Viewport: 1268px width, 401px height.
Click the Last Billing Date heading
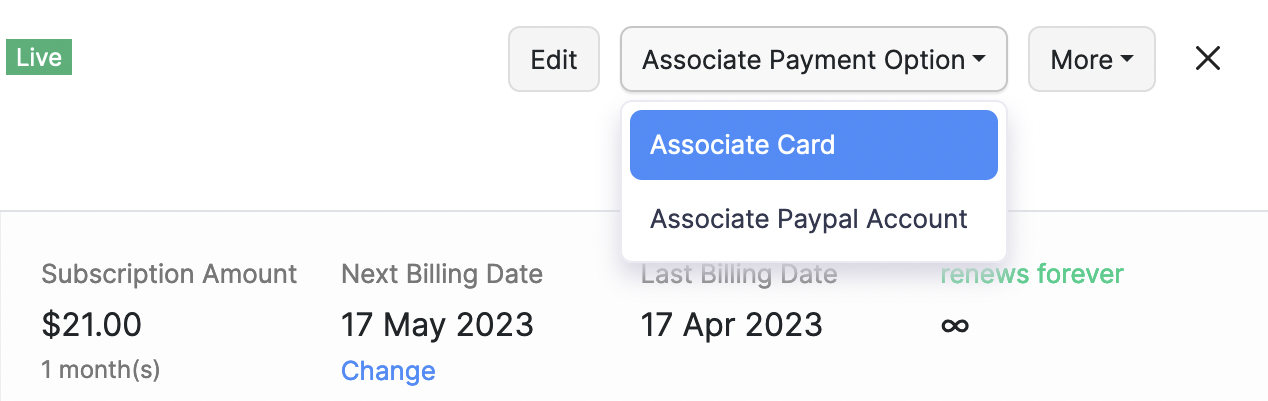point(739,274)
